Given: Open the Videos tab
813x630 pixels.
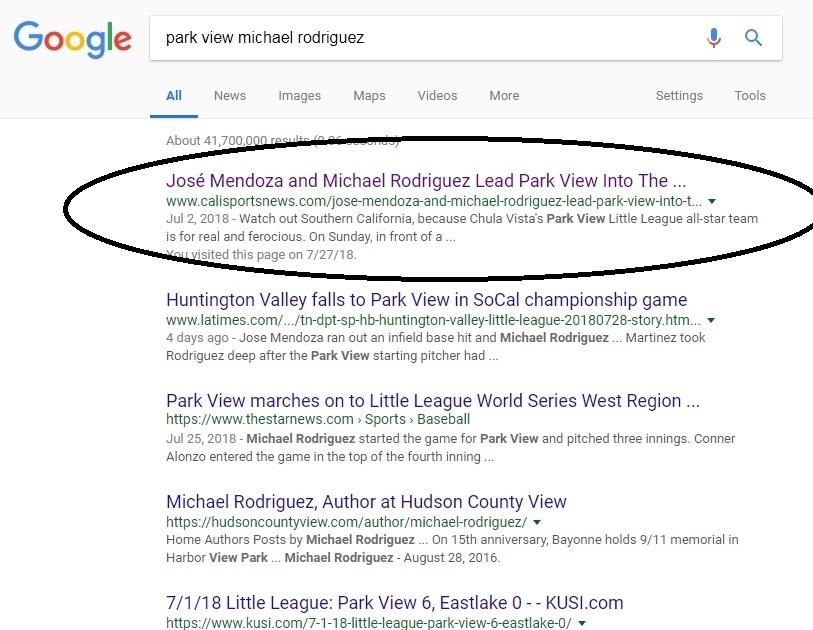Looking at the screenshot, I should [x=437, y=95].
